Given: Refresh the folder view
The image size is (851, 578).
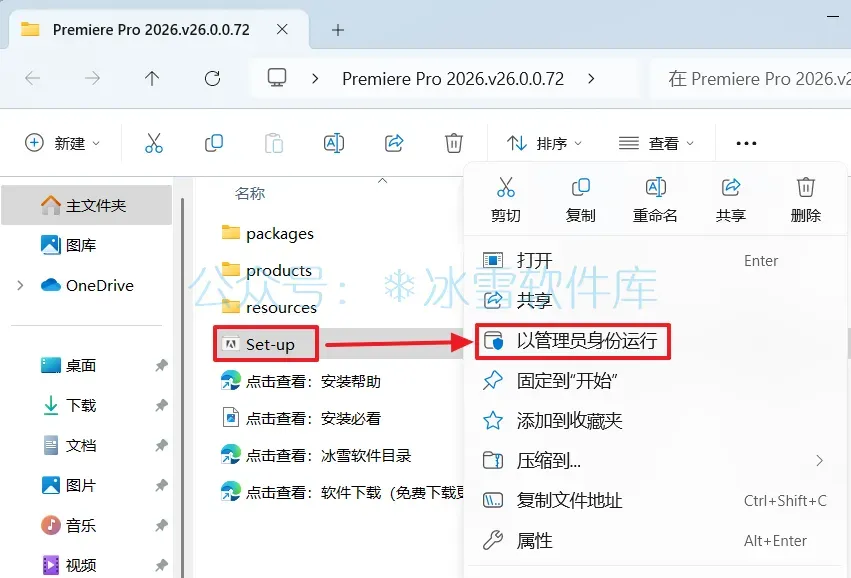Looking at the screenshot, I should 212,79.
